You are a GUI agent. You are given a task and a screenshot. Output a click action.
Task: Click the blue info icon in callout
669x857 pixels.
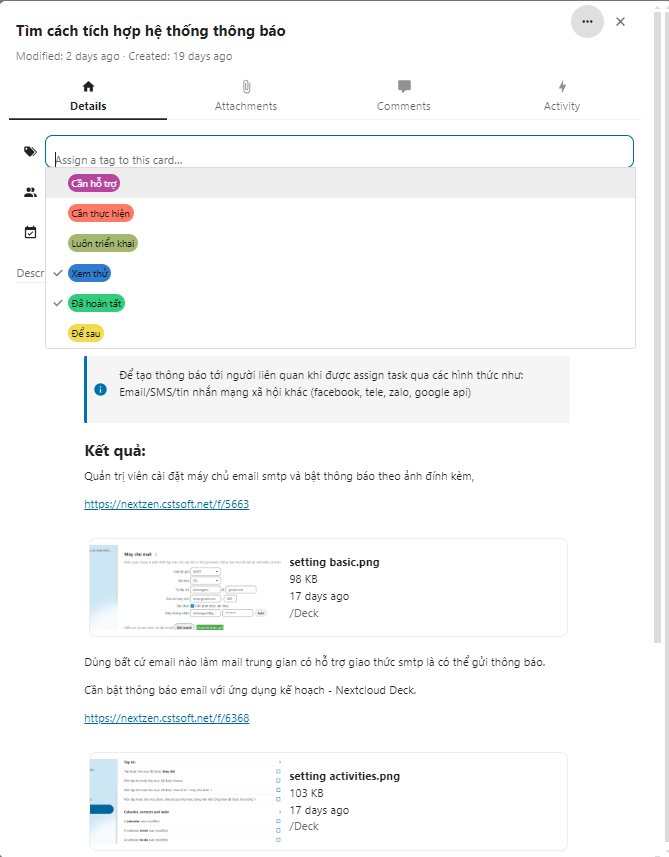pyautogui.click(x=101, y=389)
